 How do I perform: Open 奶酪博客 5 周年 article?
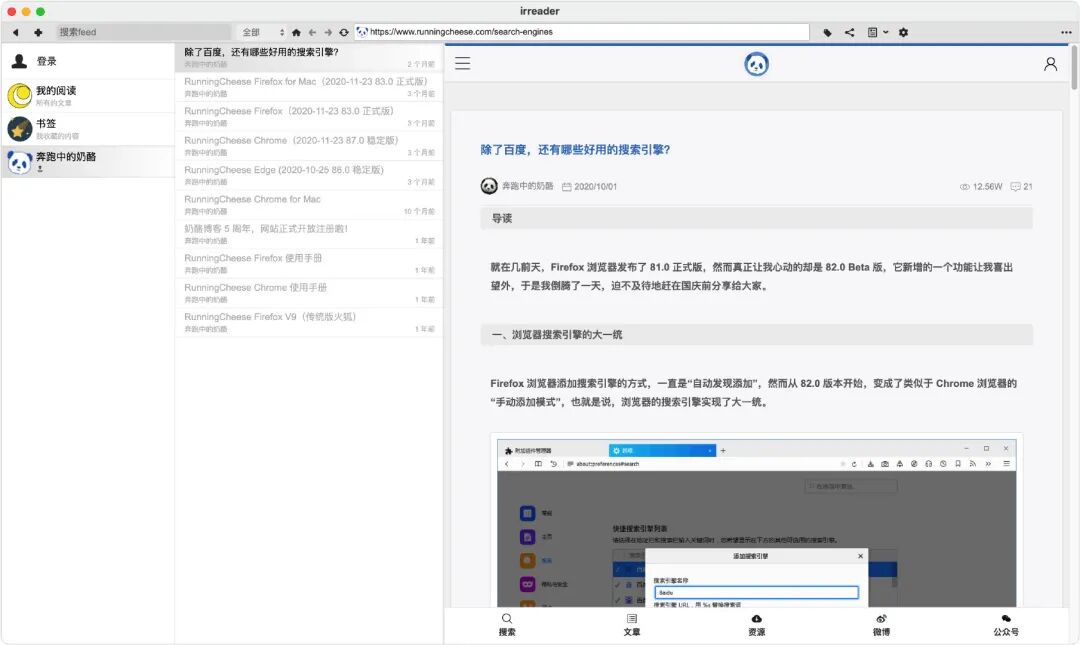[309, 234]
